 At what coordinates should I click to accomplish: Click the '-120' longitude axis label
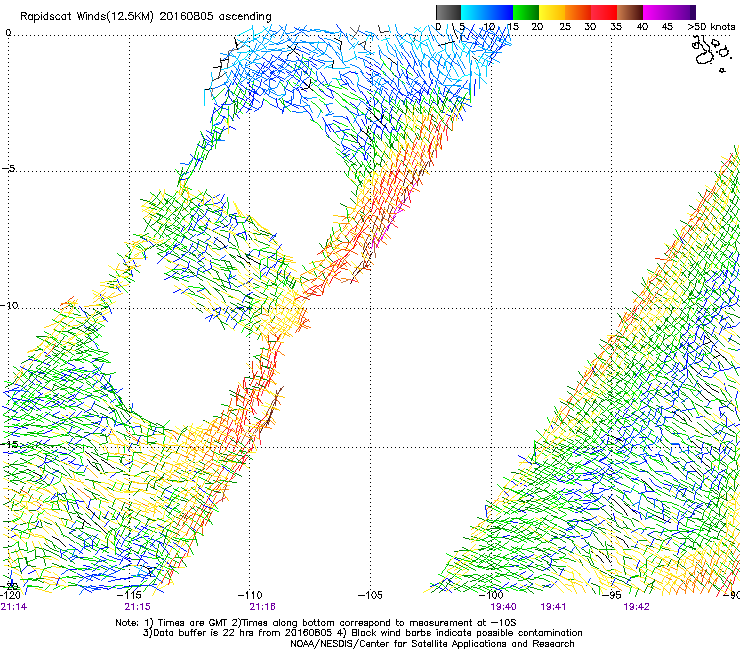(10, 595)
